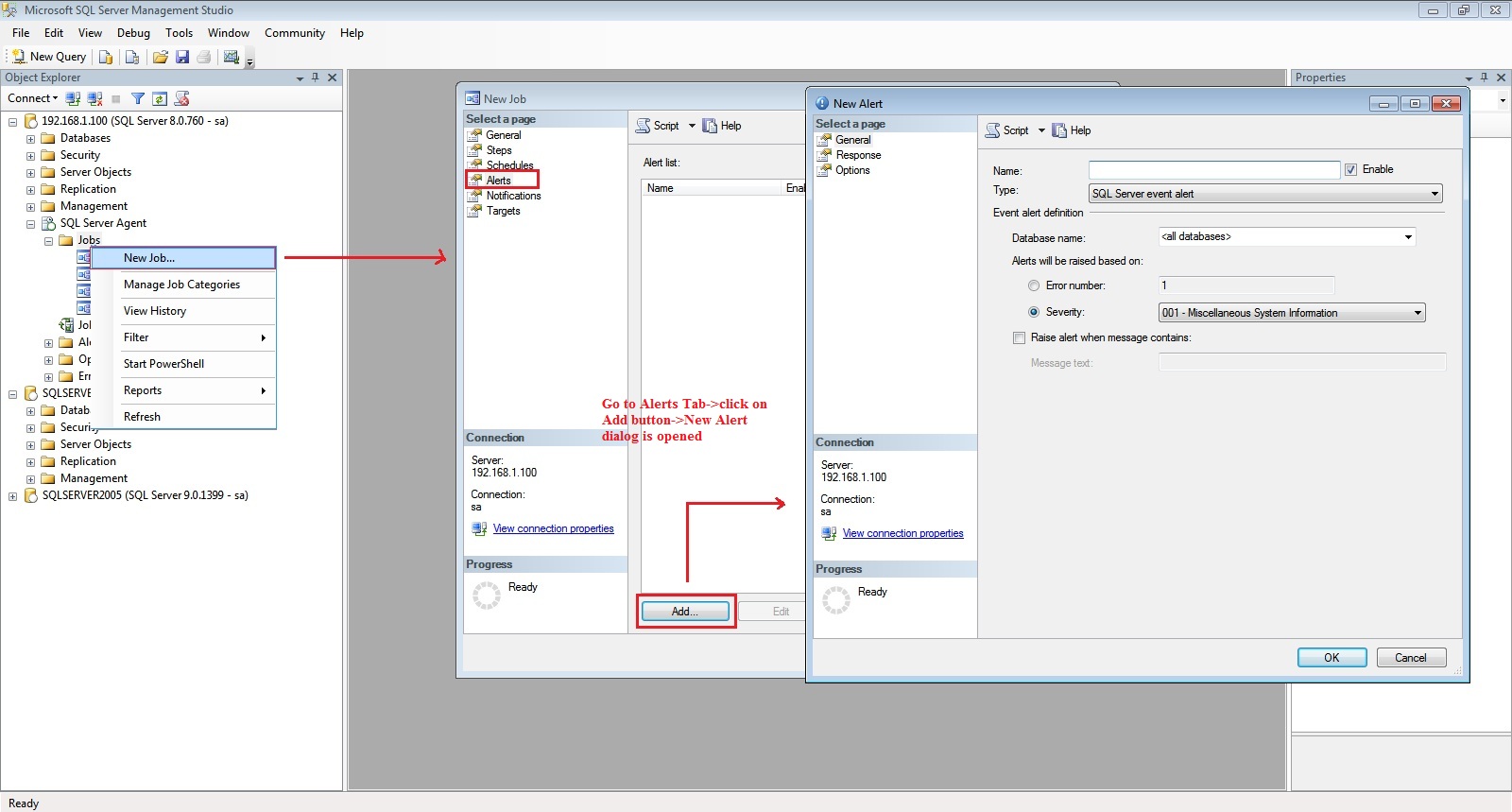Image resolution: width=1512 pixels, height=812 pixels.
Task: Close the Object Explorer panel
Action: pyautogui.click(x=332, y=78)
